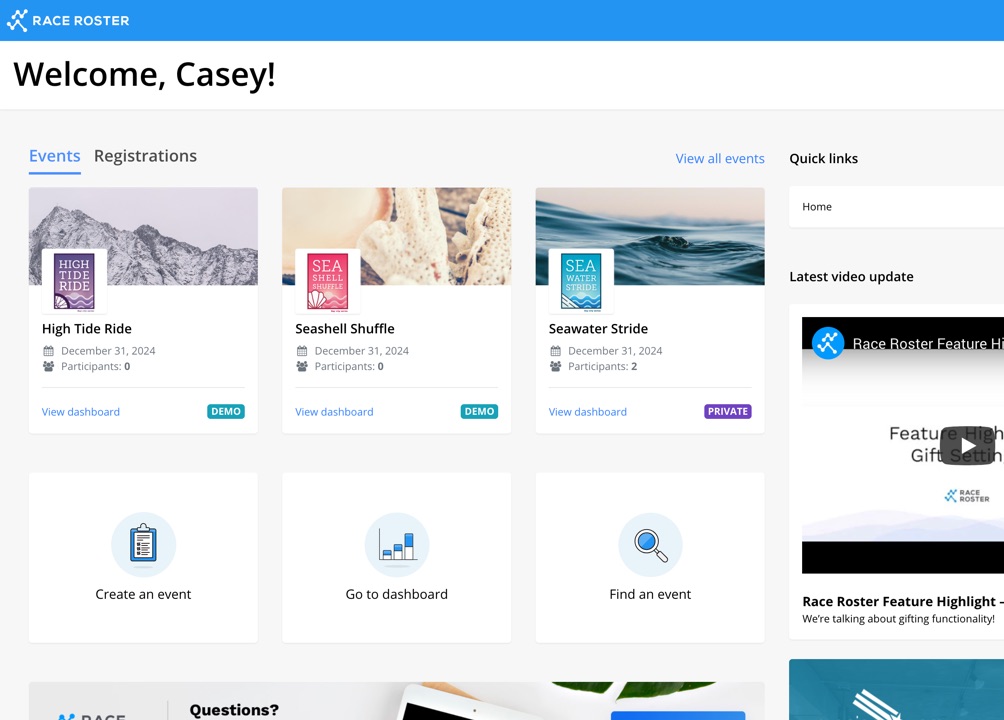Screen dimensions: 1004x720
Task: Click the Seawater Stride event title
Action: click(598, 329)
